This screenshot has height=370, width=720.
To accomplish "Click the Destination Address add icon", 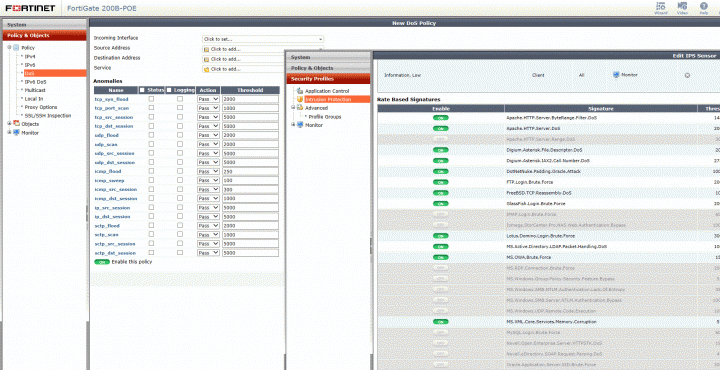I will coord(207,59).
